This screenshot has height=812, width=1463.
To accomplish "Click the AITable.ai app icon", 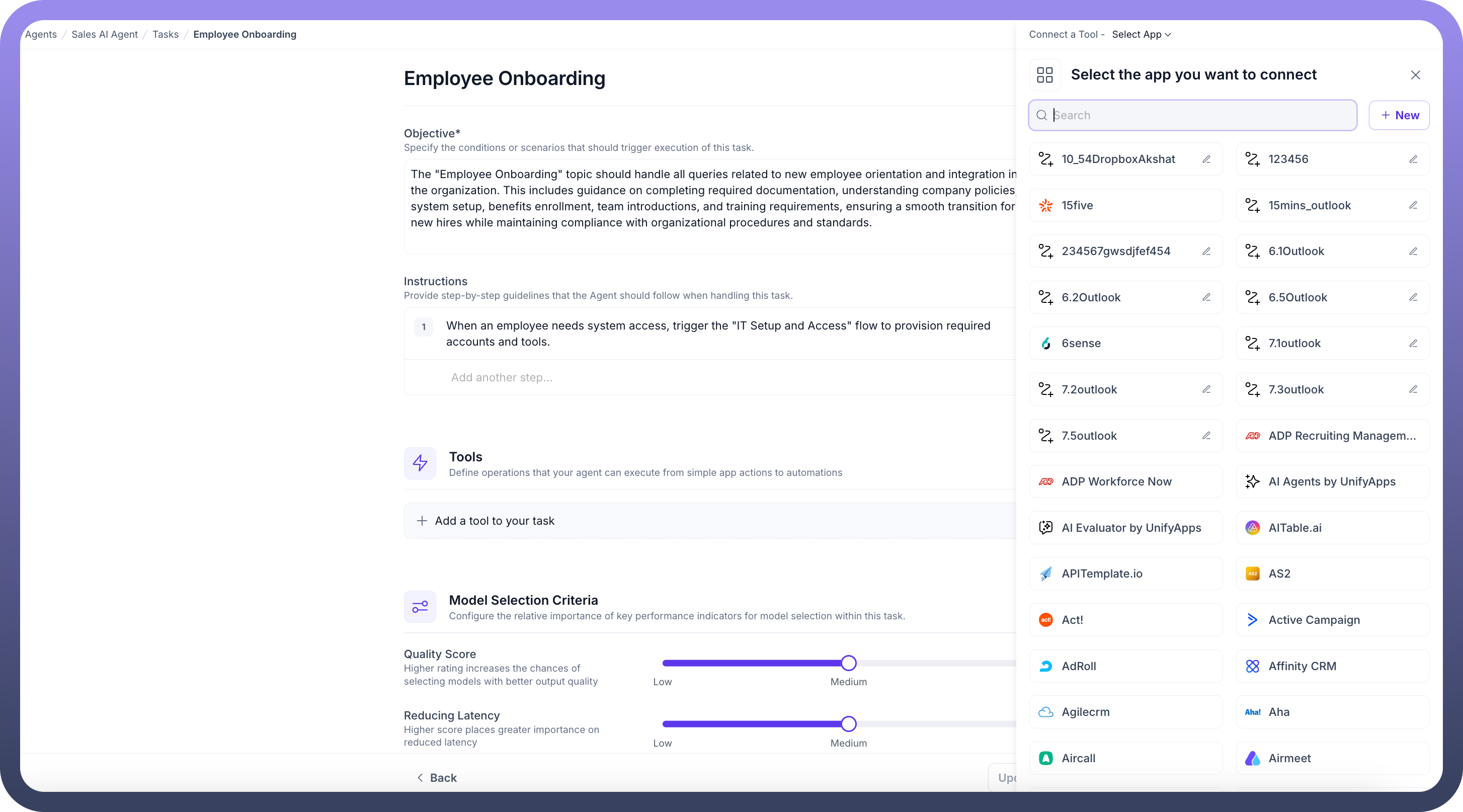I will (1252, 528).
